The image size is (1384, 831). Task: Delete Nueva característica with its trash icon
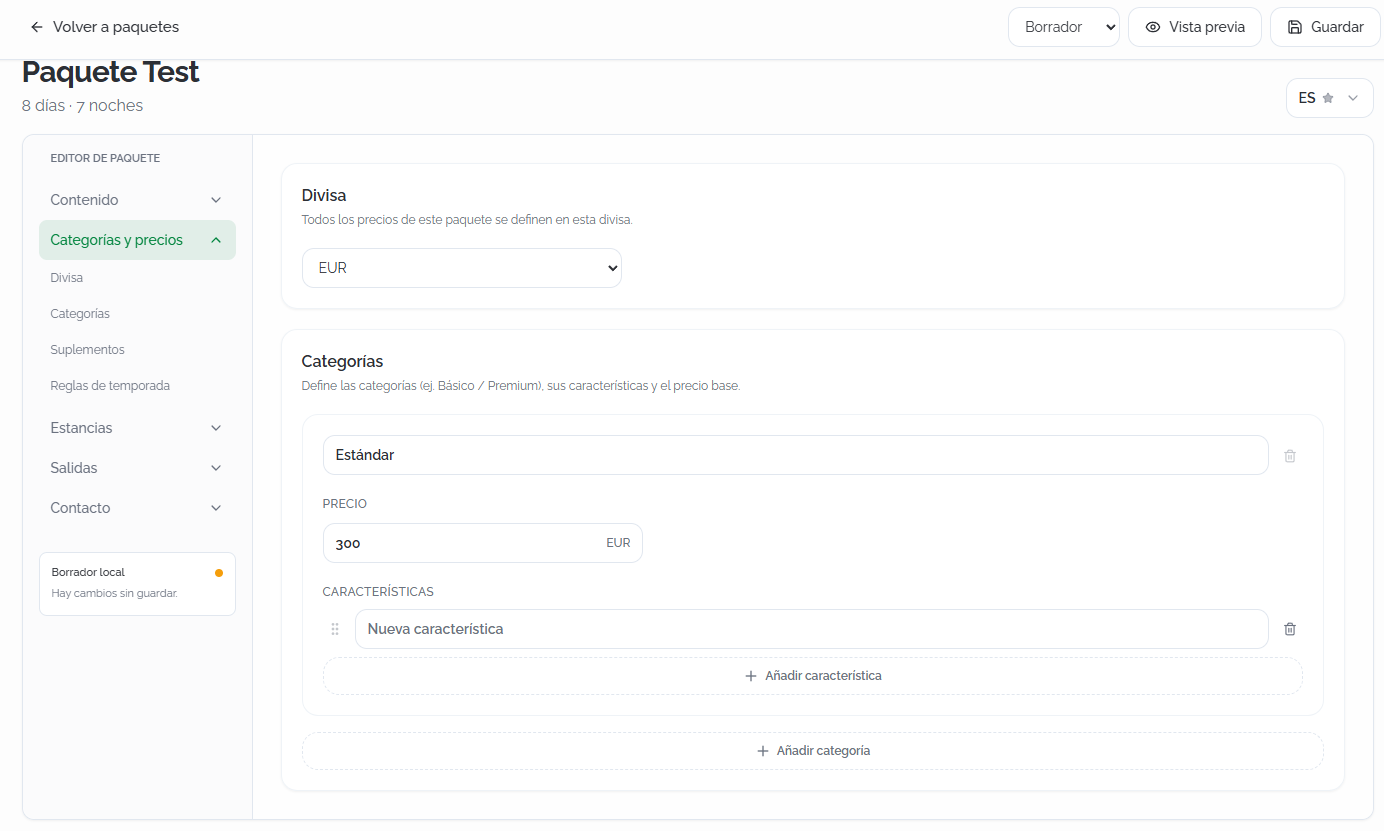(1290, 629)
